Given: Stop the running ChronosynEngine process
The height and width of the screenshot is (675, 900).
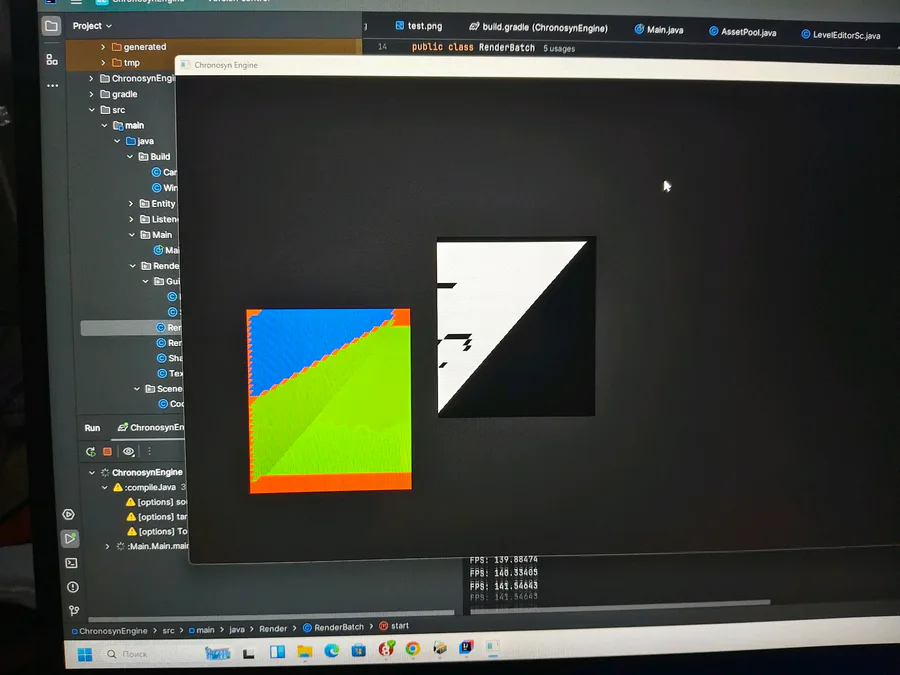Looking at the screenshot, I should click(x=107, y=452).
